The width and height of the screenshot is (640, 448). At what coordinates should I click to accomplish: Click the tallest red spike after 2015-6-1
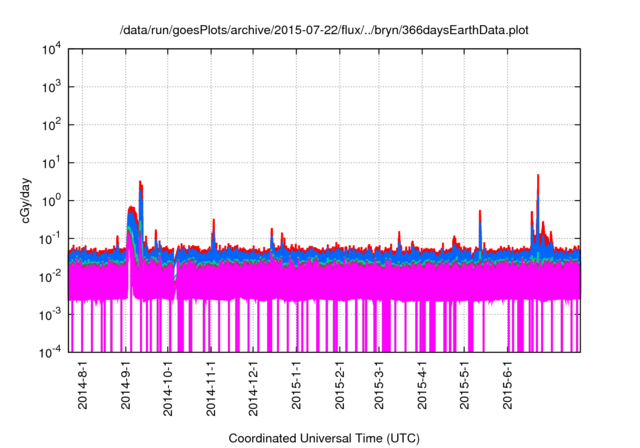click(538, 180)
